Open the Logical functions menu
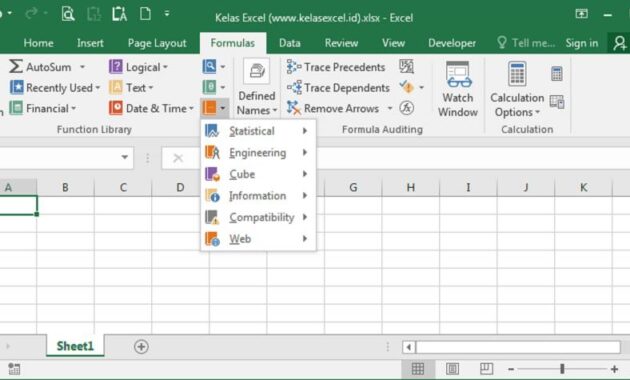 [x=138, y=67]
